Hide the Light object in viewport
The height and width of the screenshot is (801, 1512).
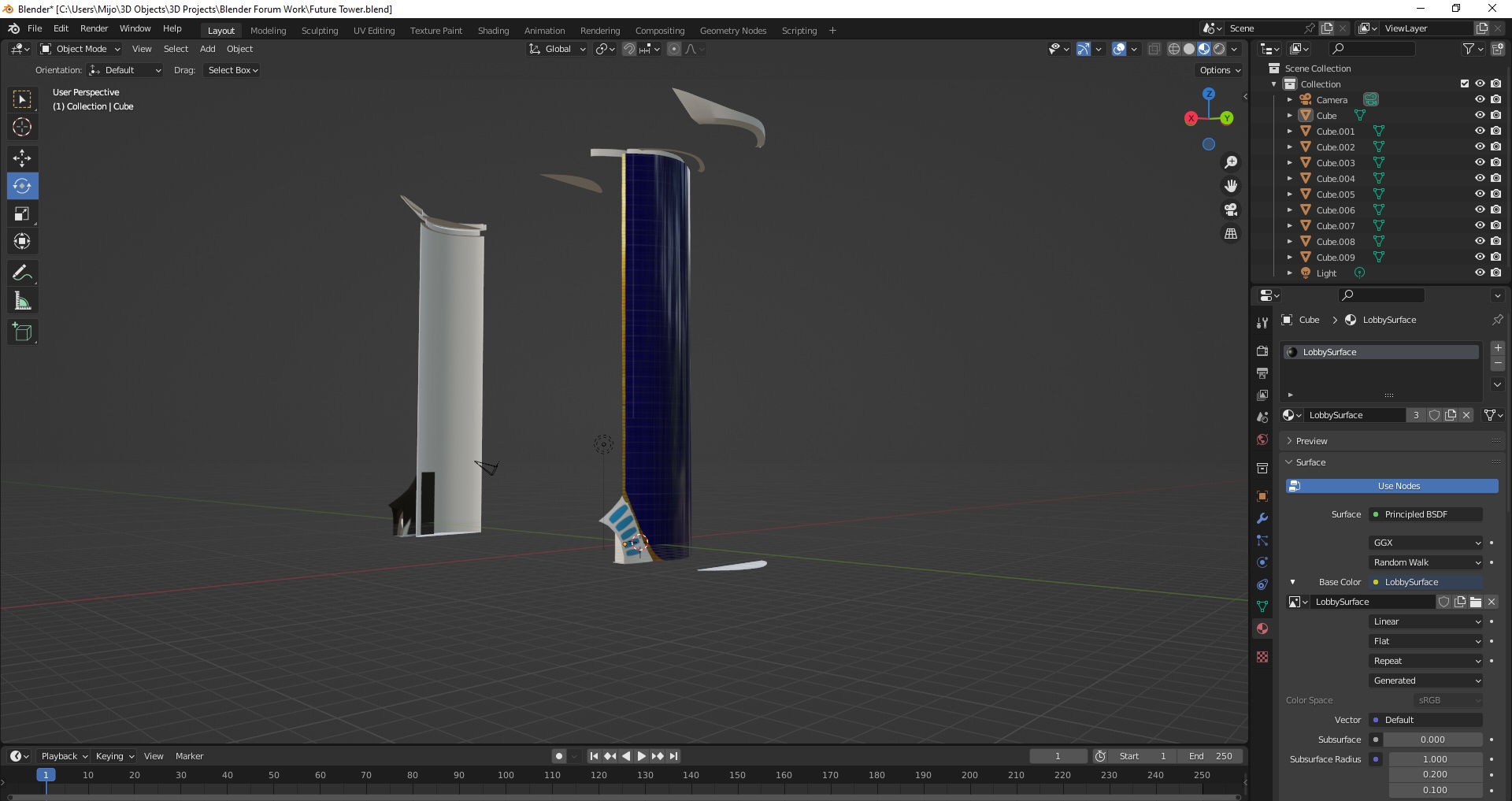pyautogui.click(x=1480, y=273)
